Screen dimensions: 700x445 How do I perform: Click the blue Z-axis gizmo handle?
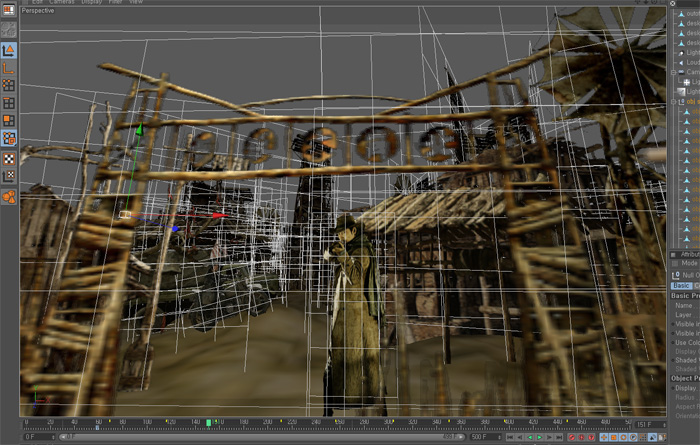175,229
